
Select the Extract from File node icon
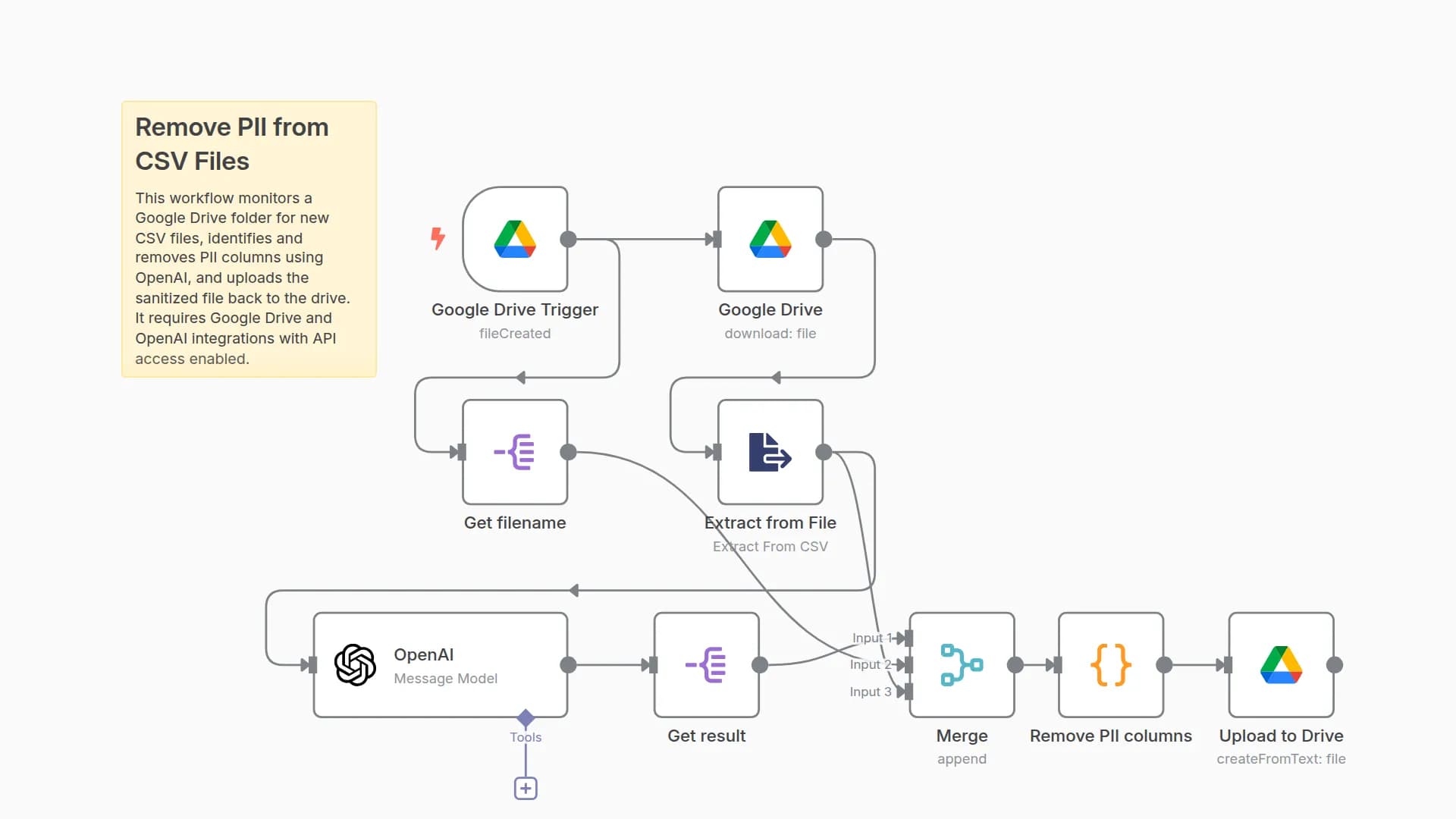[x=770, y=452]
